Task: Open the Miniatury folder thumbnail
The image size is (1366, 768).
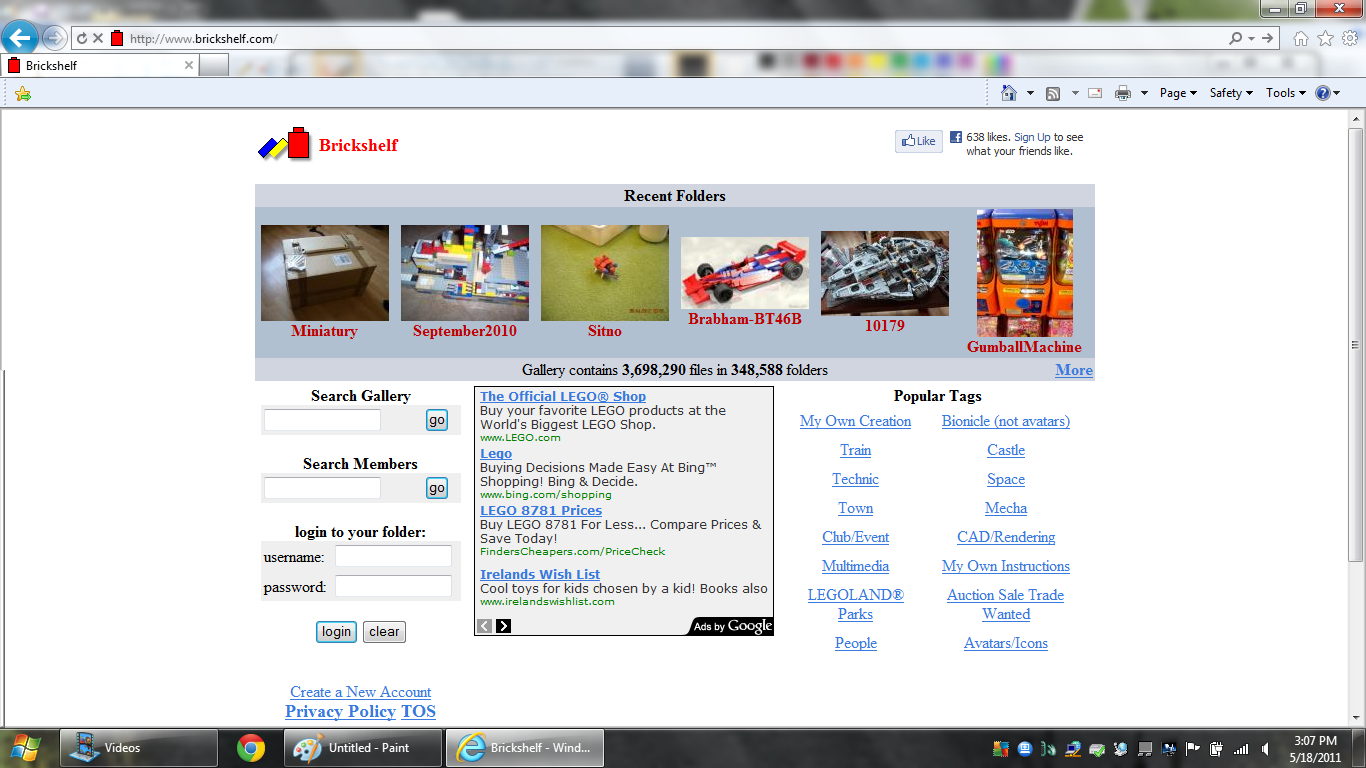Action: pos(324,273)
